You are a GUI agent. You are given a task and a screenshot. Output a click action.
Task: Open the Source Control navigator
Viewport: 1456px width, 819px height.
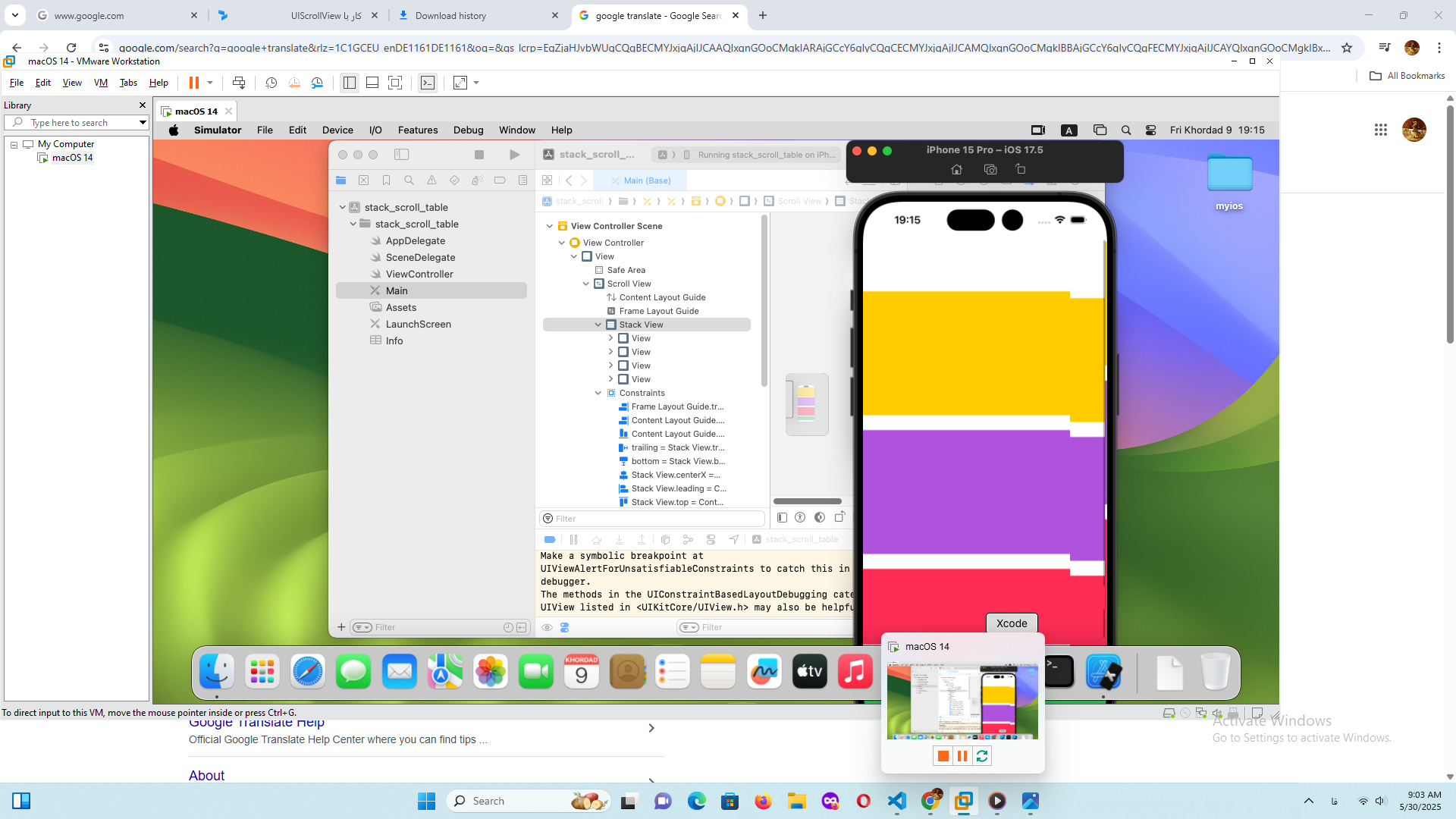[x=363, y=180]
